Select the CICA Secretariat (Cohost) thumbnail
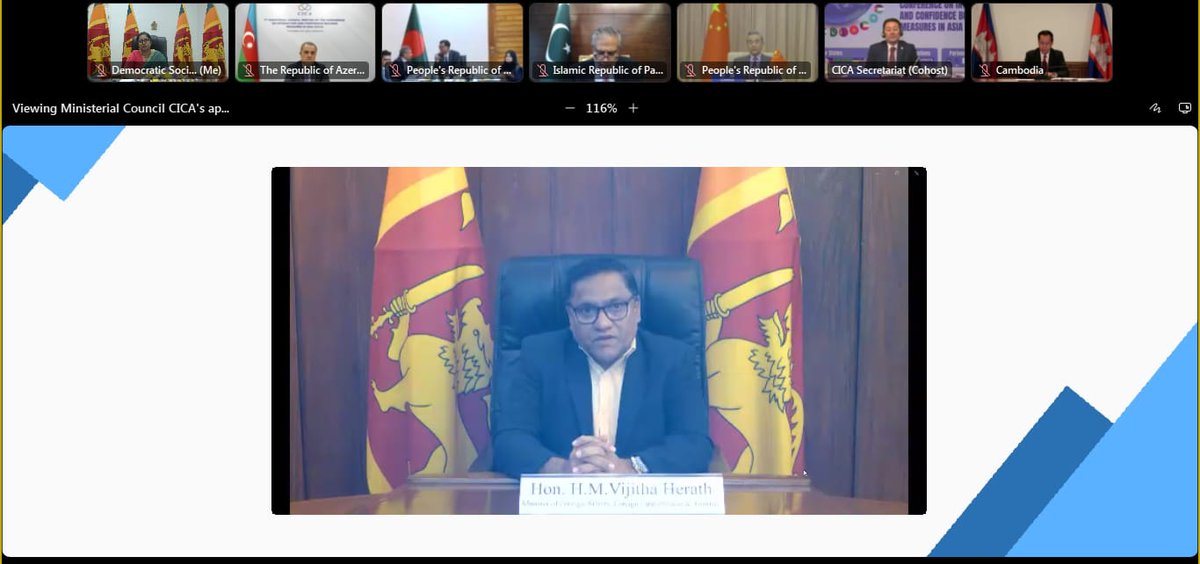Viewport: 1200px width, 564px height. click(x=894, y=42)
